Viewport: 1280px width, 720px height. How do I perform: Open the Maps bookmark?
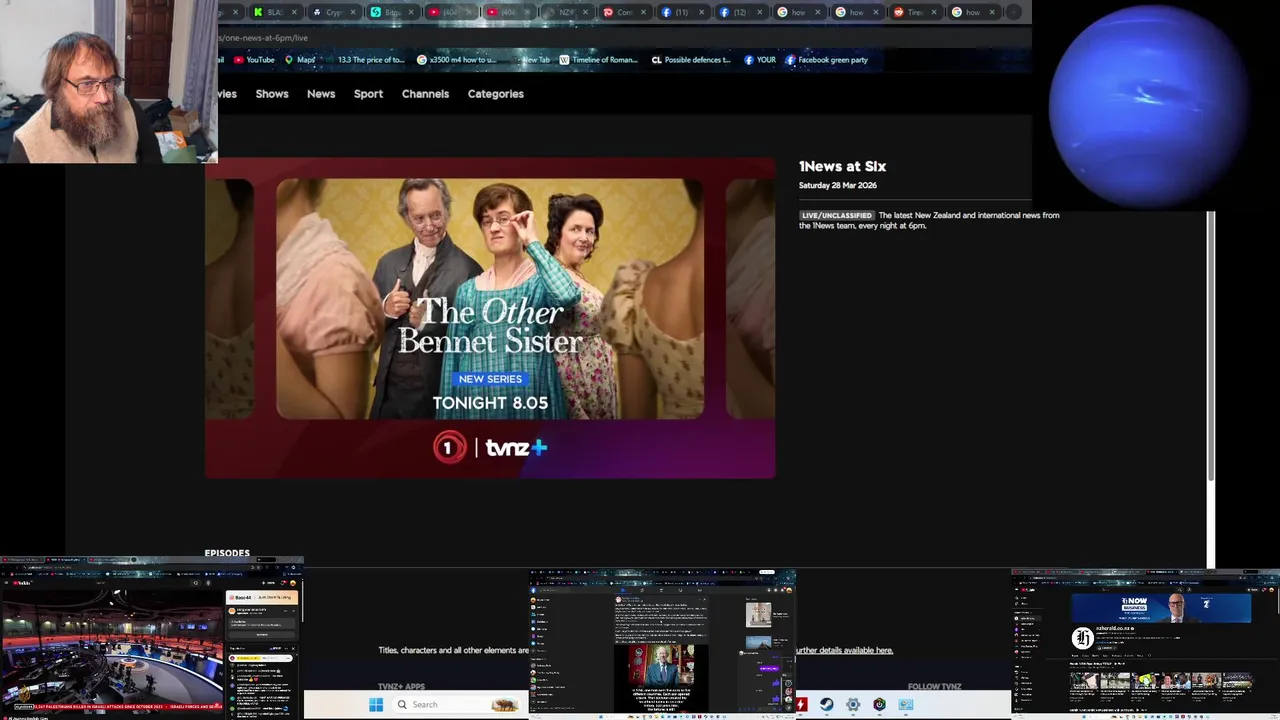pyautogui.click(x=300, y=60)
